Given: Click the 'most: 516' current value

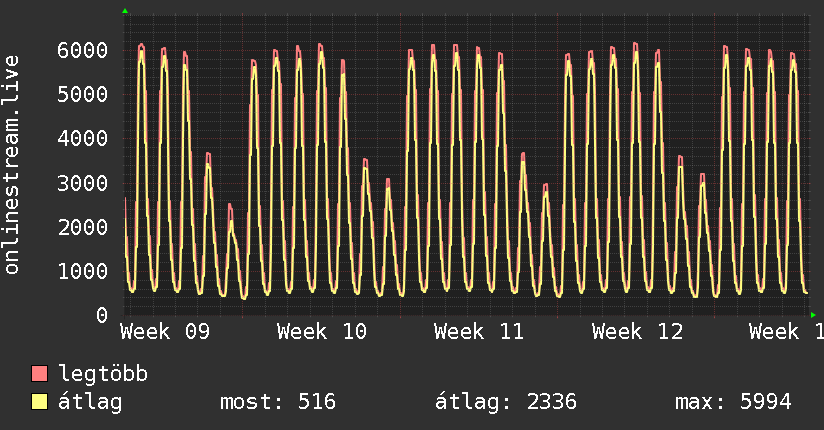Looking at the screenshot, I should [x=277, y=402].
